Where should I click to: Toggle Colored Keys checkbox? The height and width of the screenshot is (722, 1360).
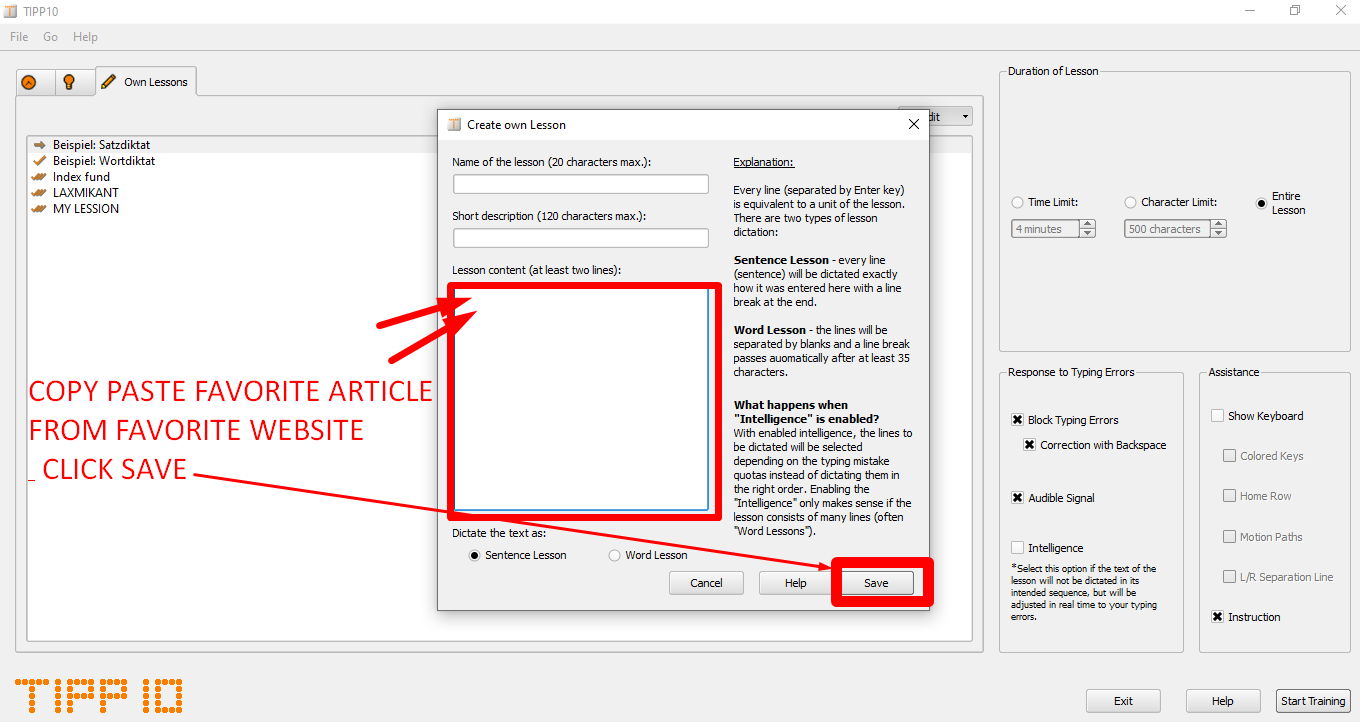[1230, 456]
